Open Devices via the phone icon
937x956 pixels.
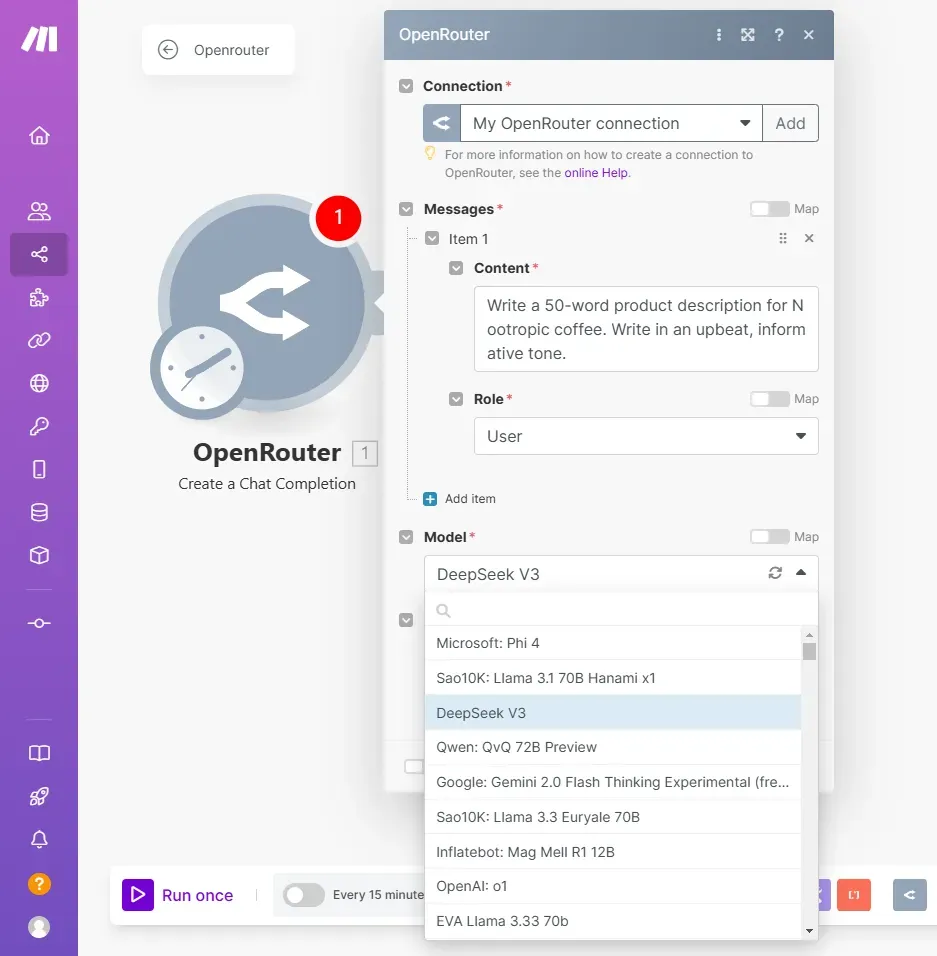[x=39, y=469]
